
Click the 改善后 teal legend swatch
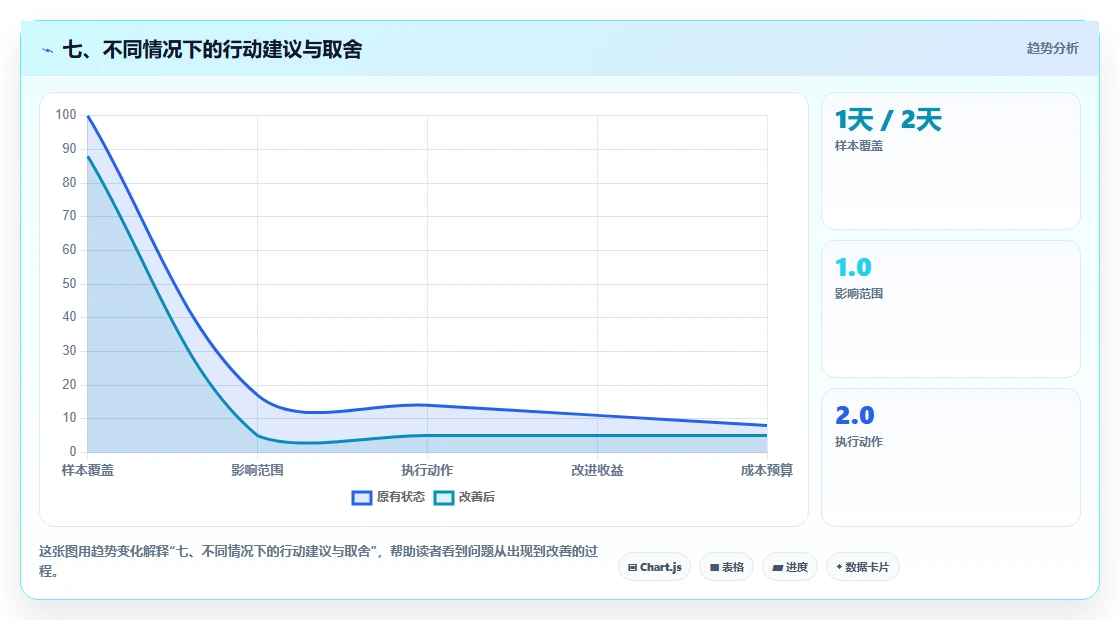point(444,498)
